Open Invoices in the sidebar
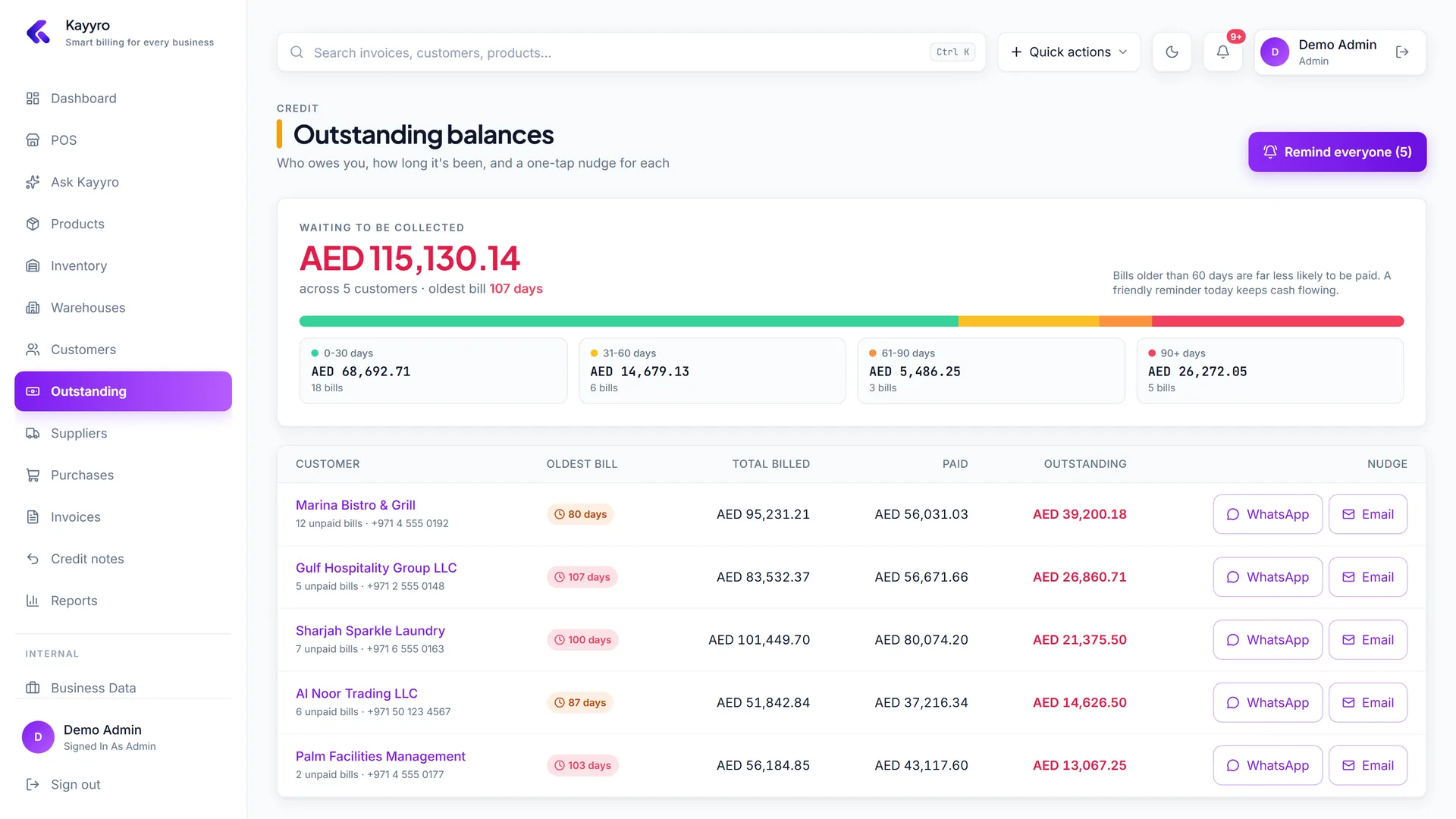 click(123, 517)
